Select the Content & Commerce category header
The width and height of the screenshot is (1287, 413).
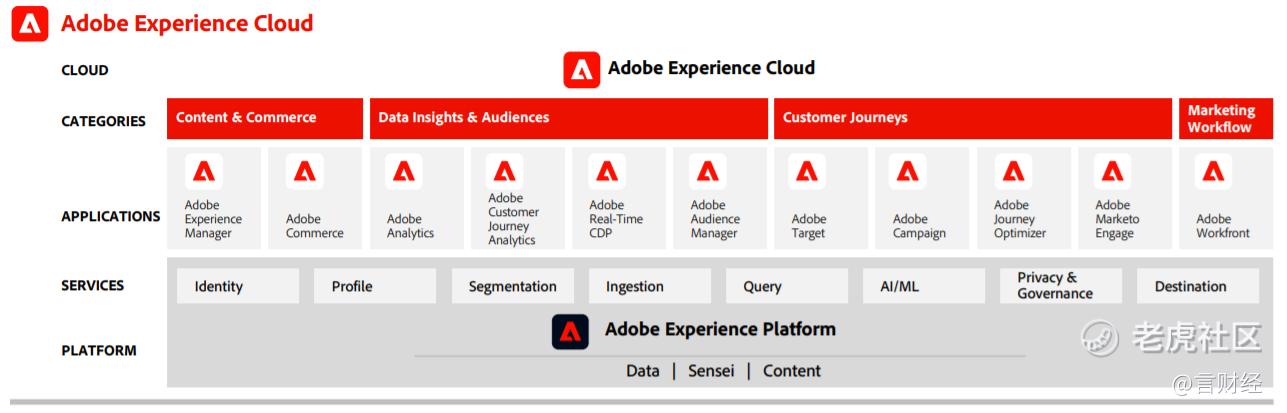[x=265, y=118]
